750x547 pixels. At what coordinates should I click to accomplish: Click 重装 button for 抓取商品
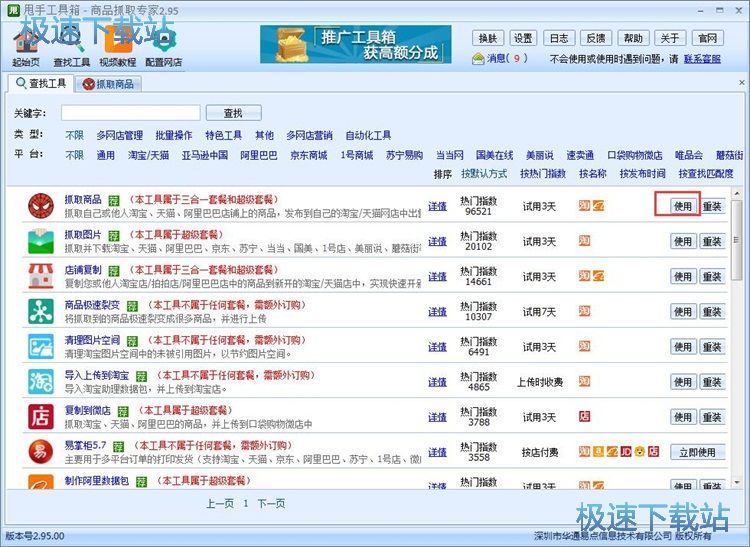point(712,206)
